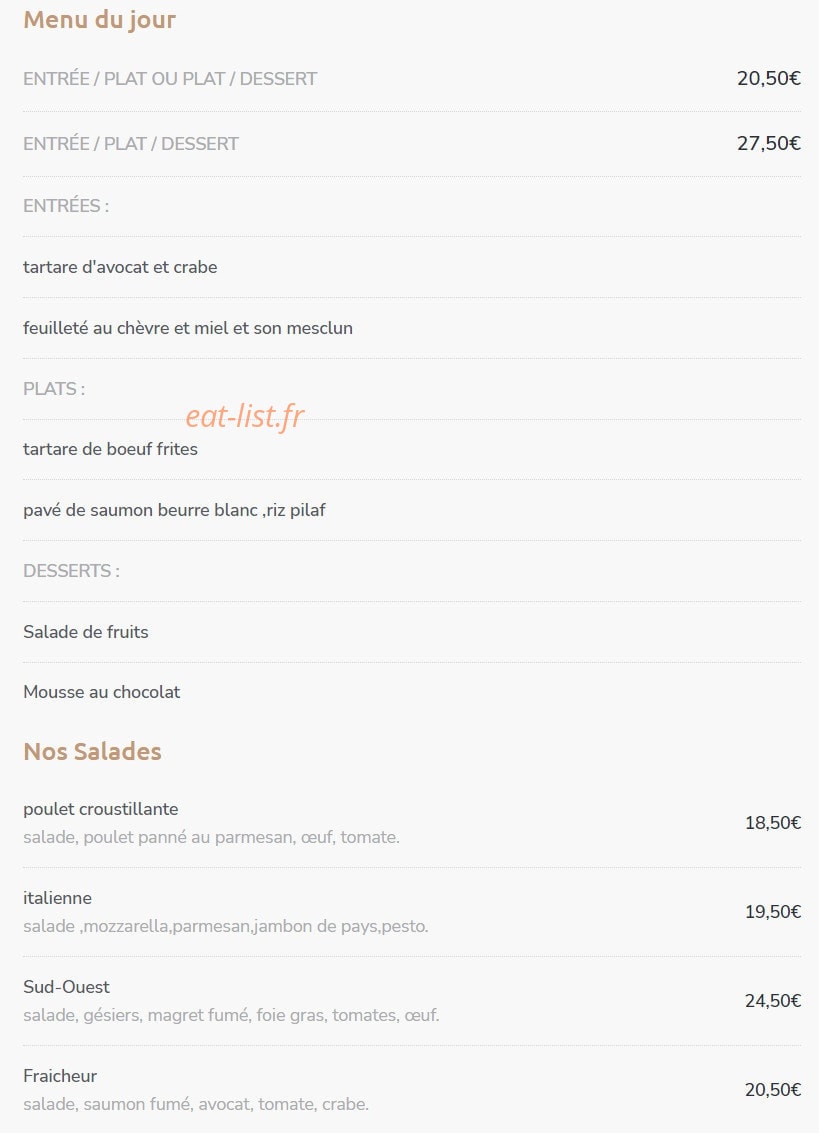The width and height of the screenshot is (819, 1133).
Task: Click the Nos Salades heading
Action: (x=93, y=751)
